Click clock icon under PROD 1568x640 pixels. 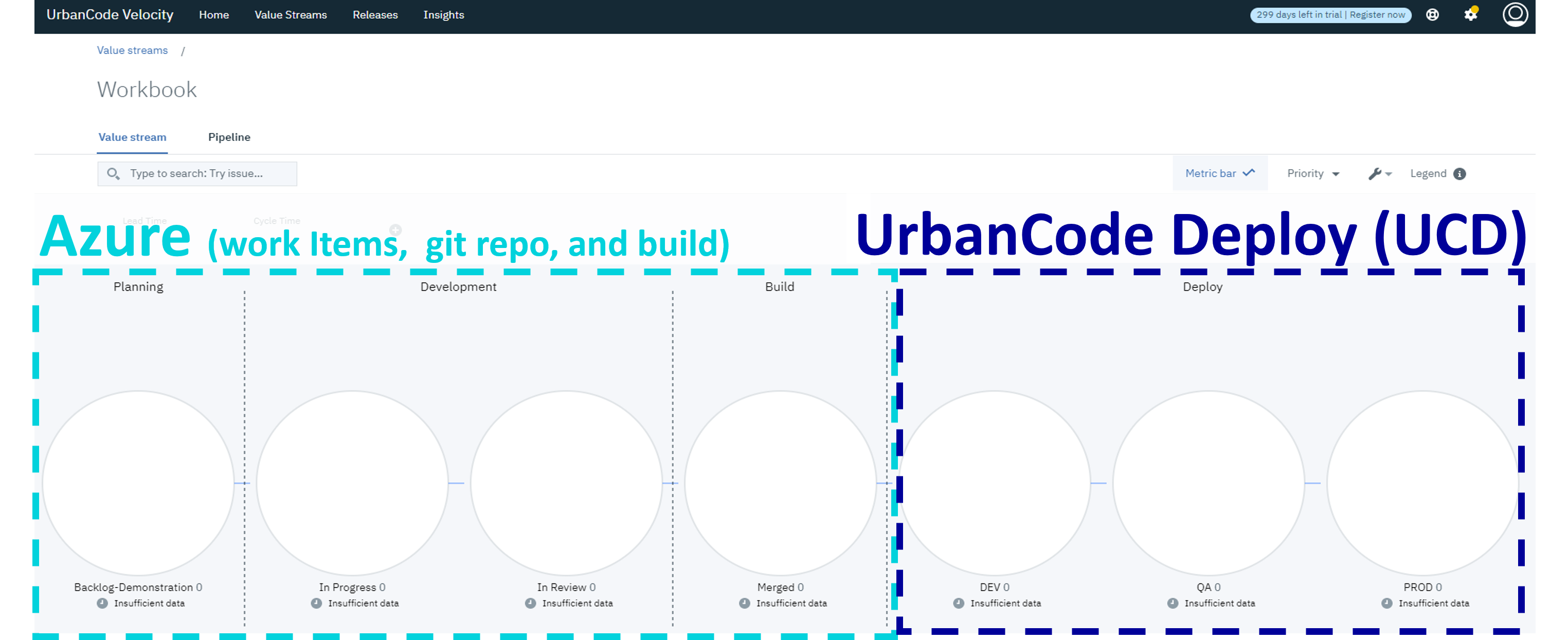1386,603
